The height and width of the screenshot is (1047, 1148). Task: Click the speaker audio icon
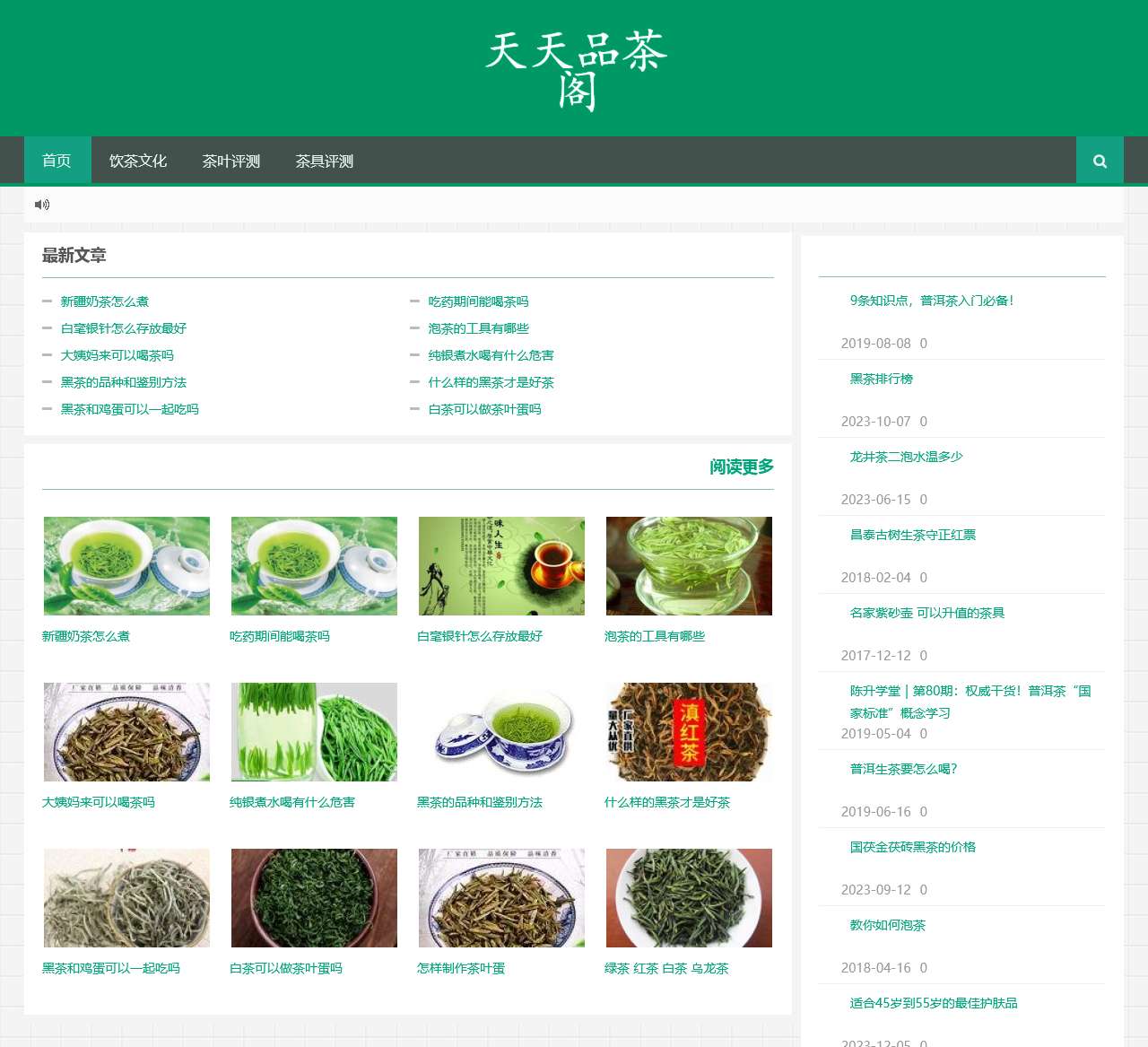(x=41, y=205)
